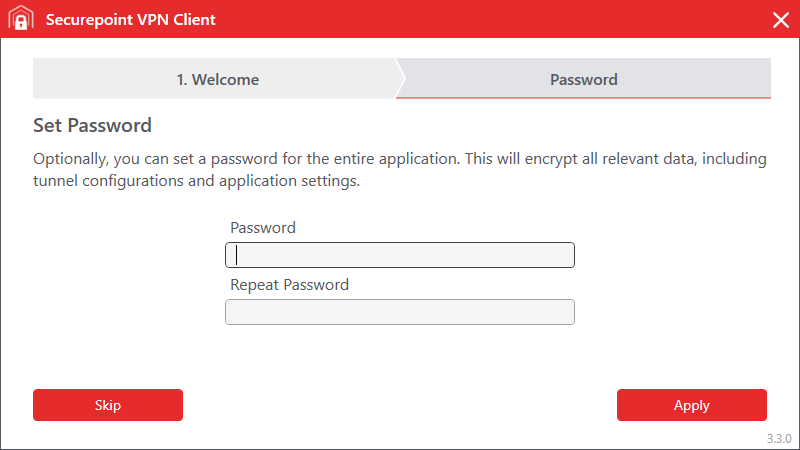Confirm with the Apply button
Screen dimensions: 800x450
pyautogui.click(x=691, y=405)
